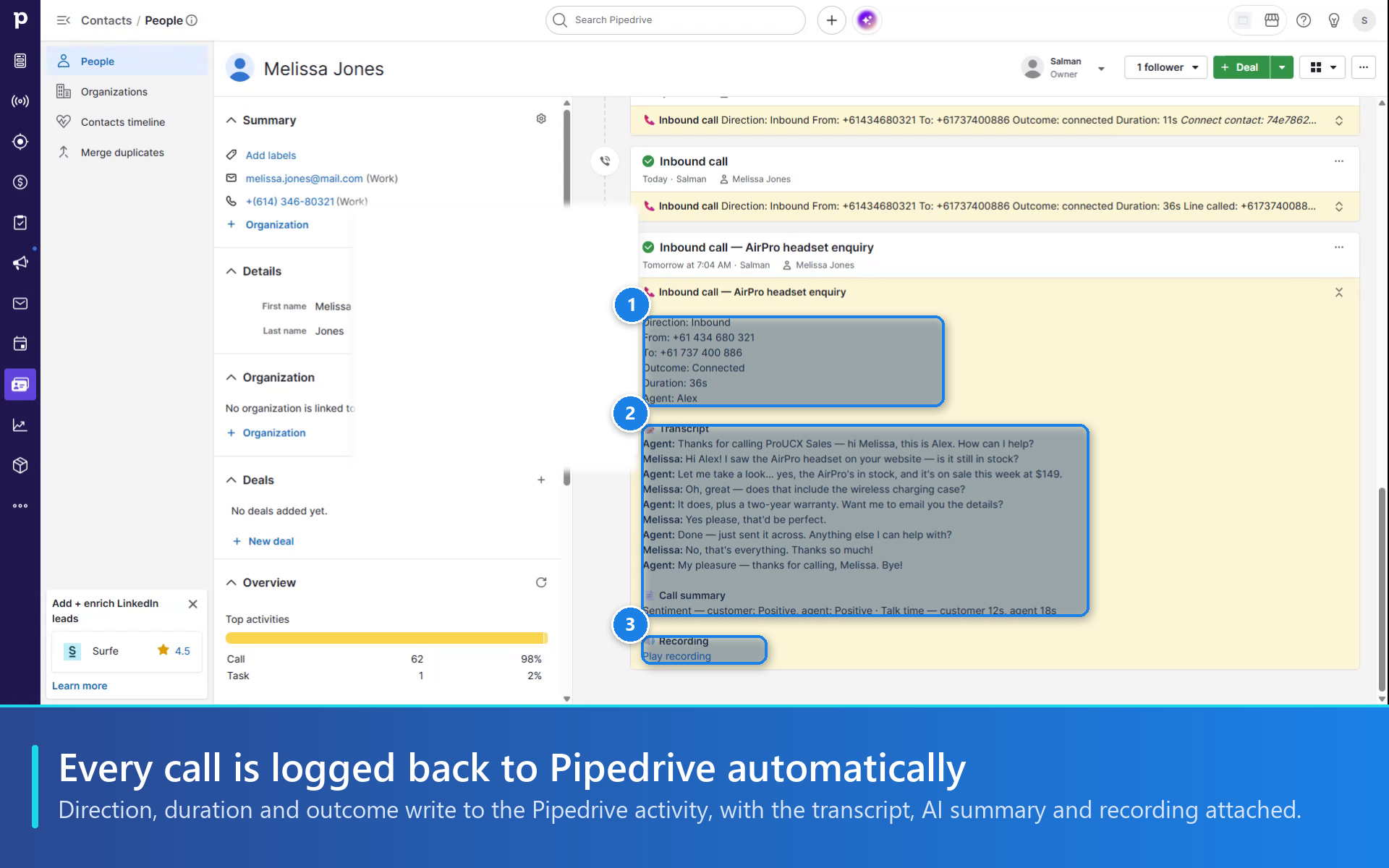
Task: Open the Marketplace store icon
Action: point(1272,20)
